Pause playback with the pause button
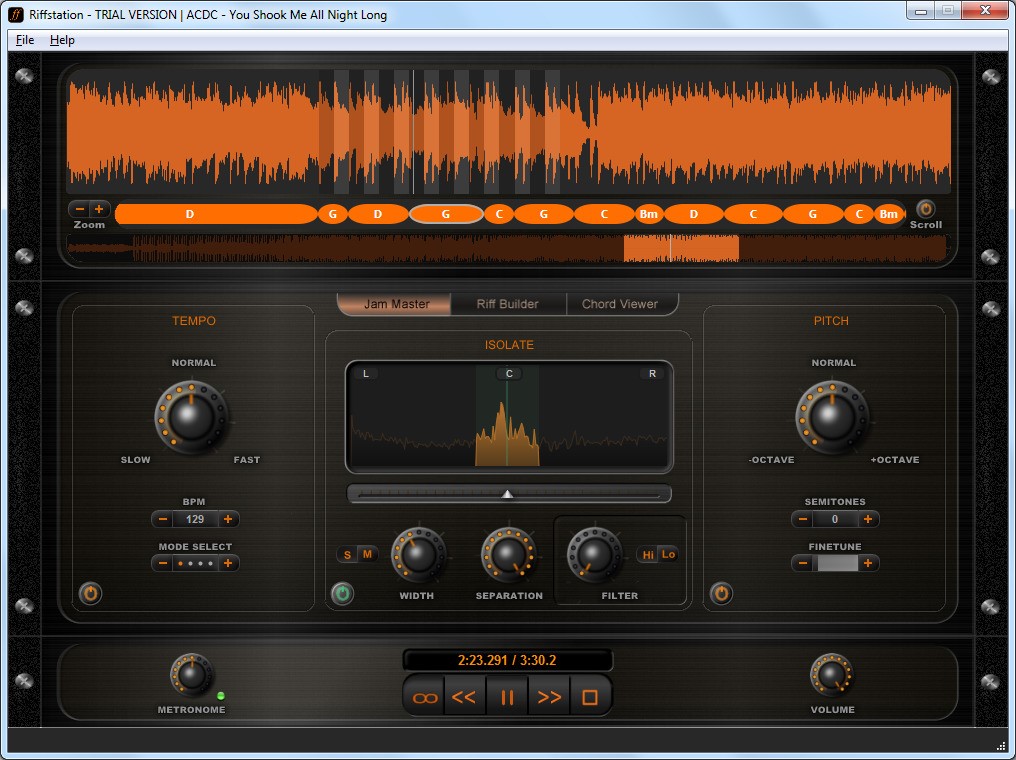1016x760 pixels. pyautogui.click(x=507, y=697)
